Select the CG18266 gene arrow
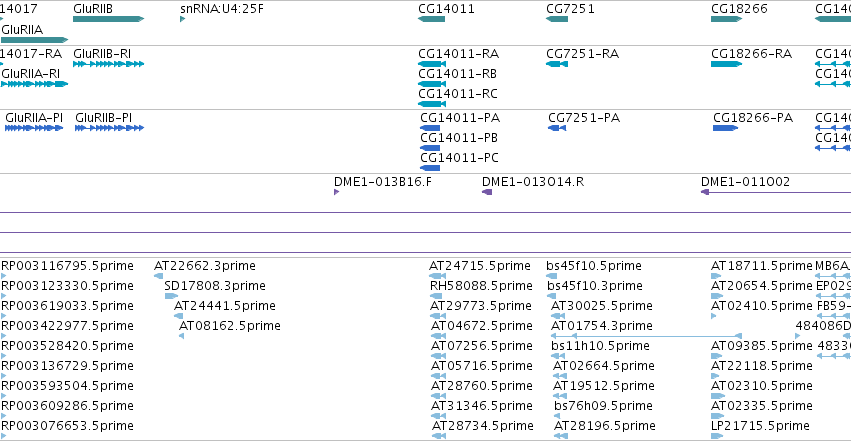The width and height of the screenshot is (851, 441). pyautogui.click(x=726, y=19)
